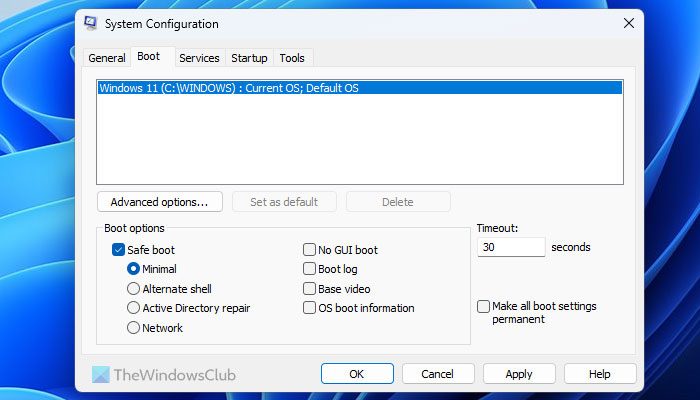700x400 pixels.
Task: Open Advanced options
Action: (160, 202)
